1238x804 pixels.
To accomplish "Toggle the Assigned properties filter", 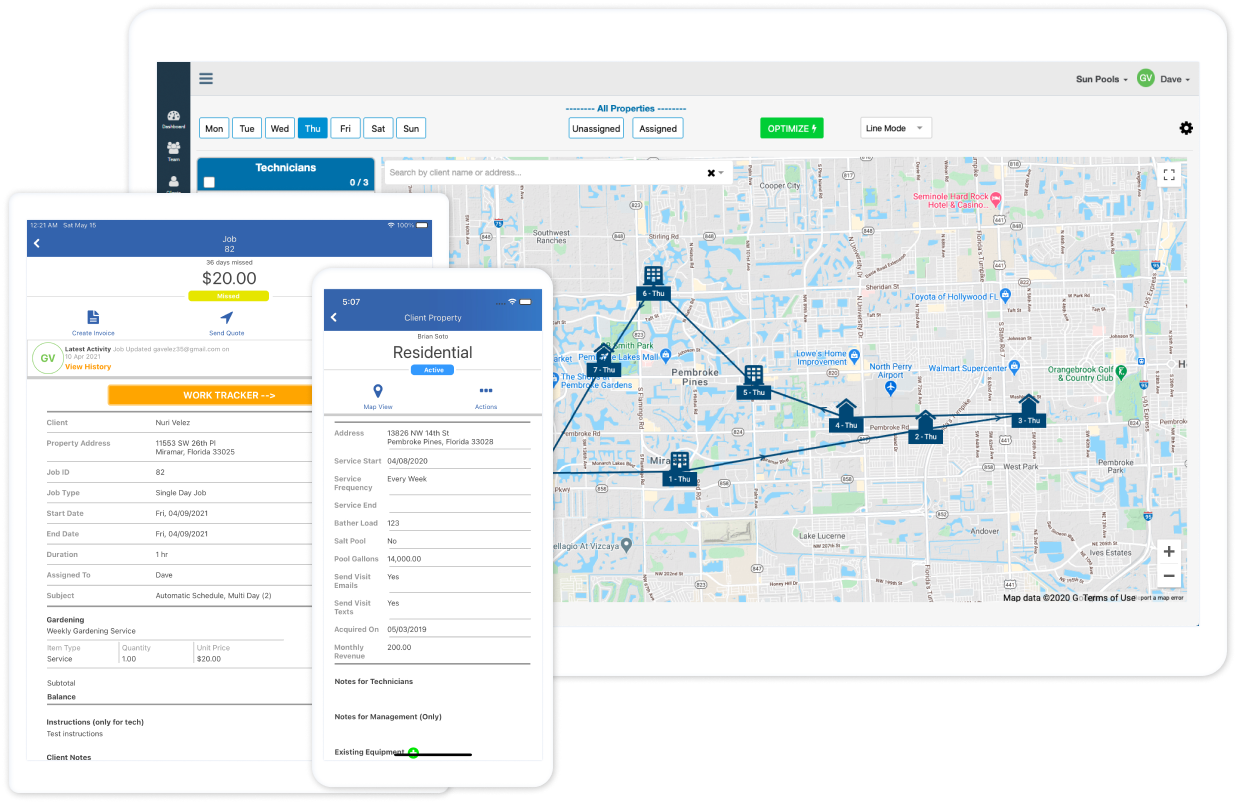I will pyautogui.click(x=658, y=128).
